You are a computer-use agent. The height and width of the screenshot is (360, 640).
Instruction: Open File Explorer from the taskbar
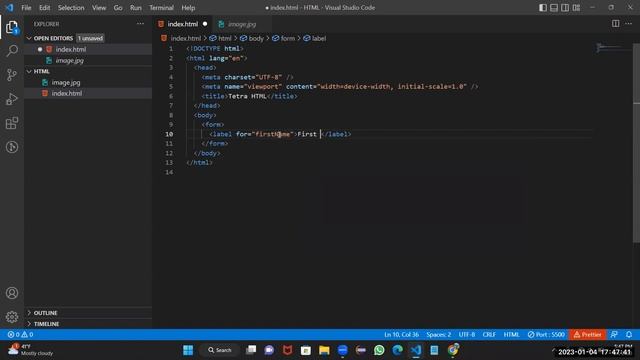tap(324, 350)
